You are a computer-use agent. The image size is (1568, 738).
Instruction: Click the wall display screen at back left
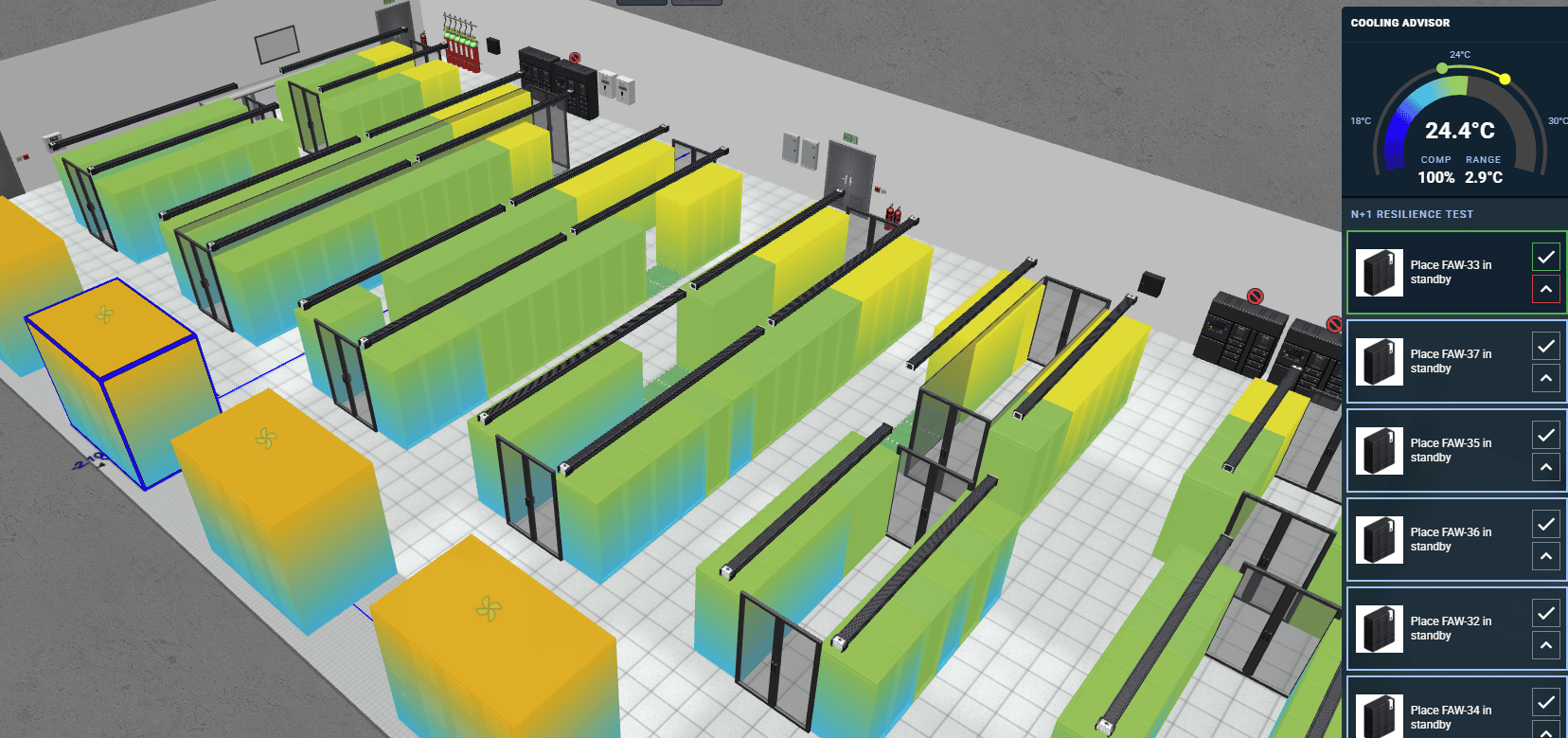click(x=276, y=45)
